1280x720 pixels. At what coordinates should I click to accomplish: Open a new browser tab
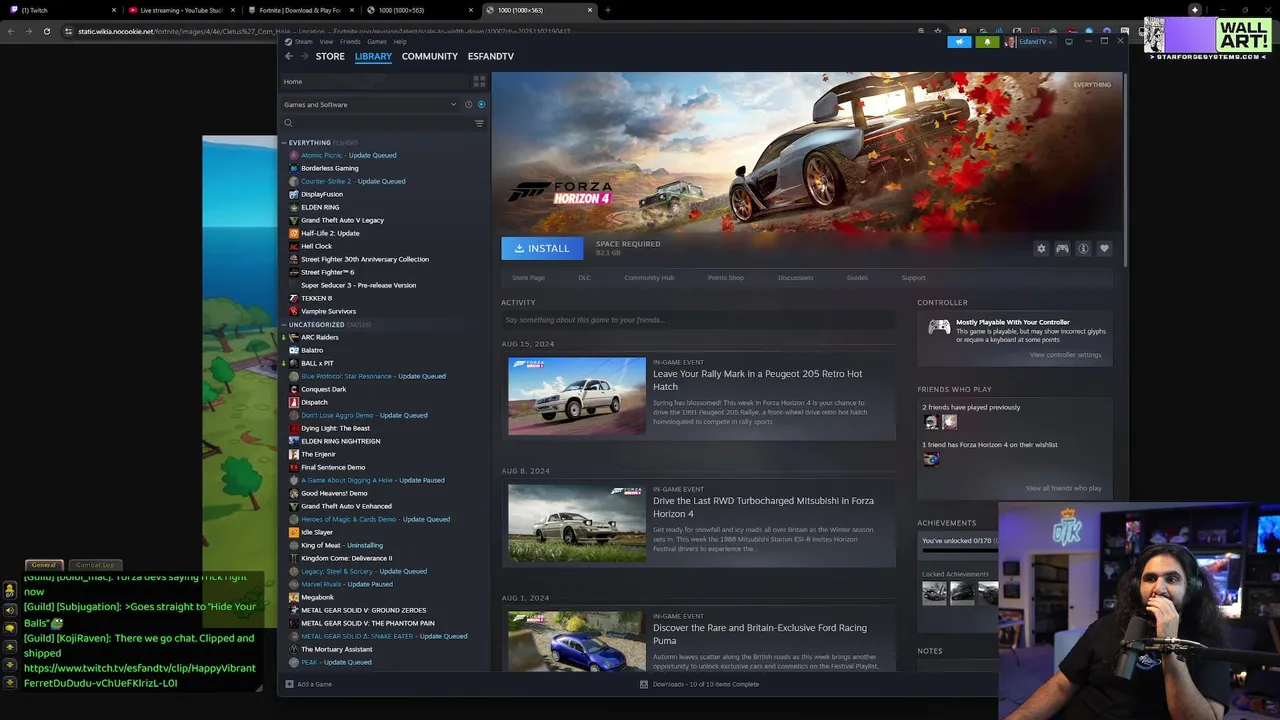[x=607, y=10]
